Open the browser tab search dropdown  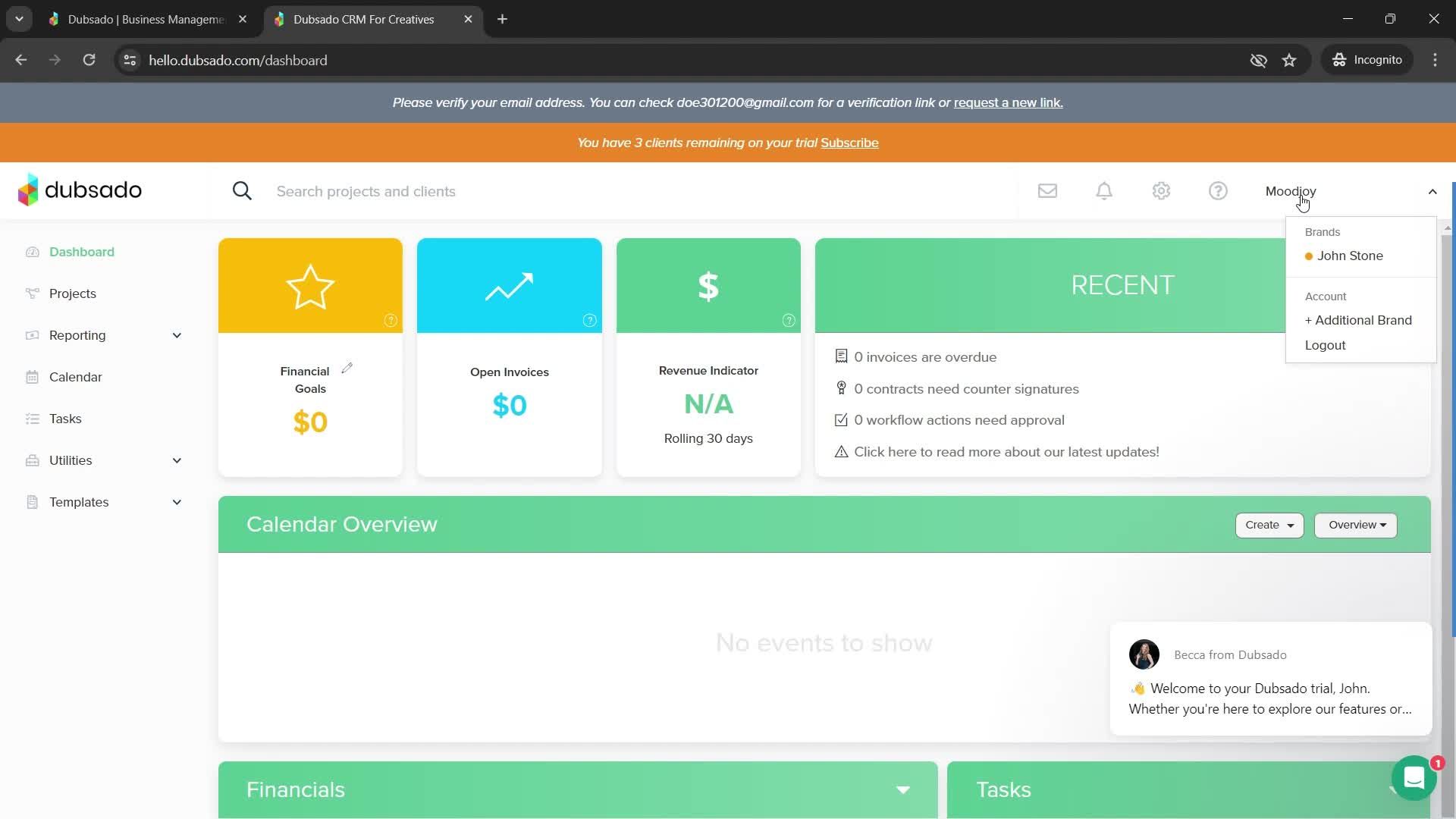(19, 19)
